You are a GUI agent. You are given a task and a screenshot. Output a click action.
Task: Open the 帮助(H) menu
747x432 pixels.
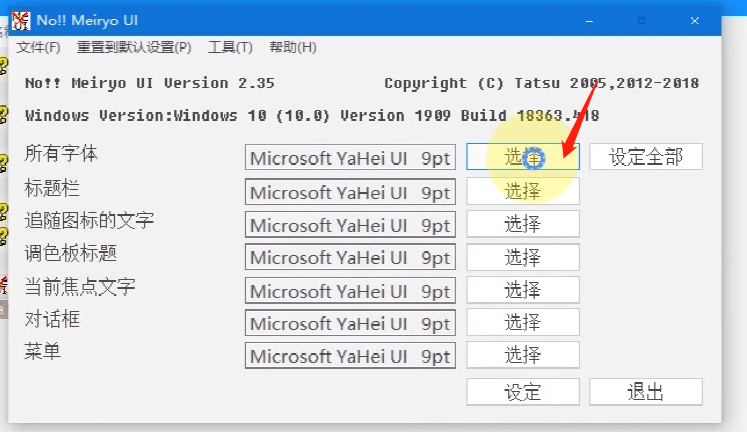(x=293, y=48)
